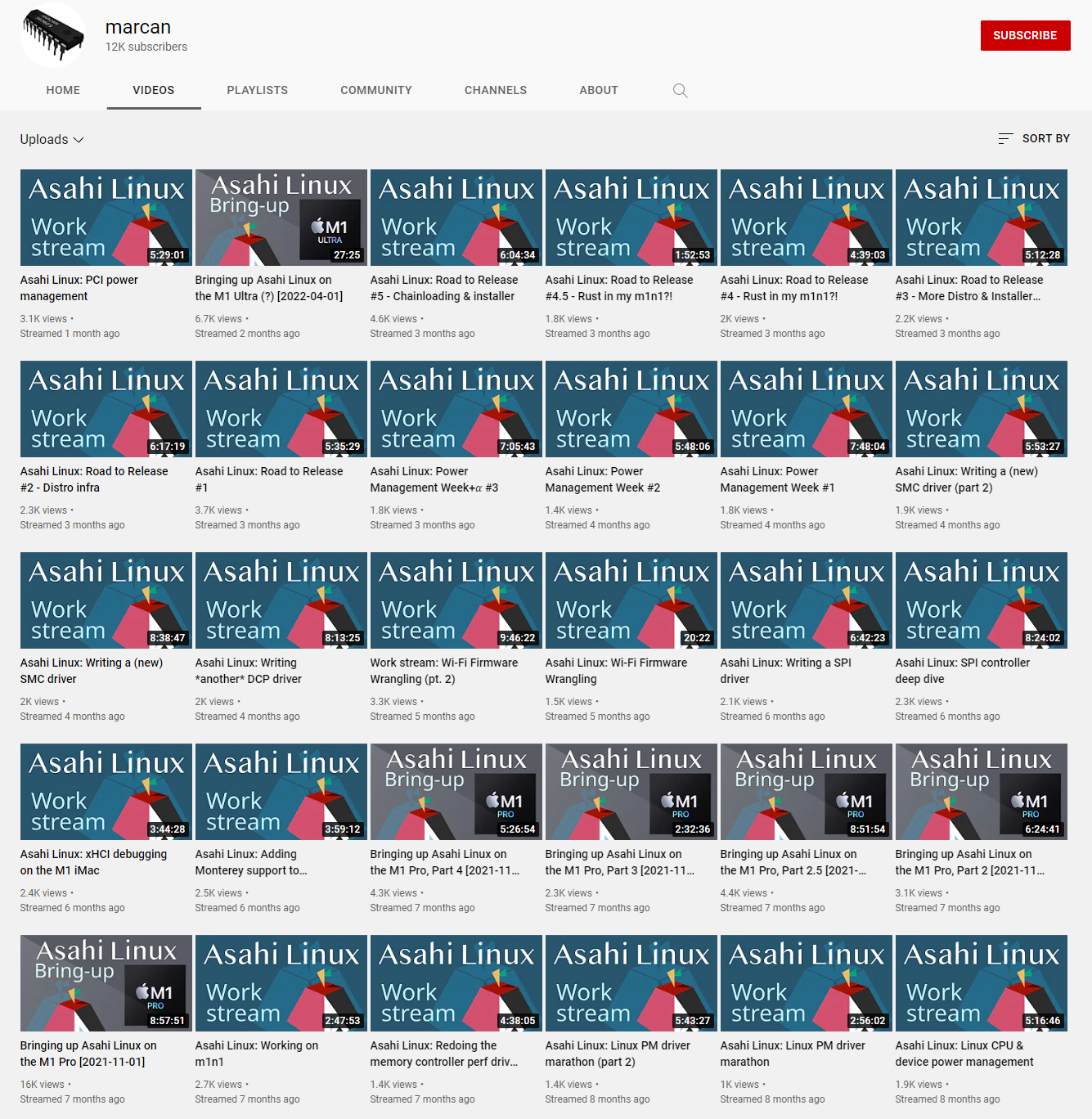
Task: Click the Sort By filter icon
Action: click(x=1005, y=138)
